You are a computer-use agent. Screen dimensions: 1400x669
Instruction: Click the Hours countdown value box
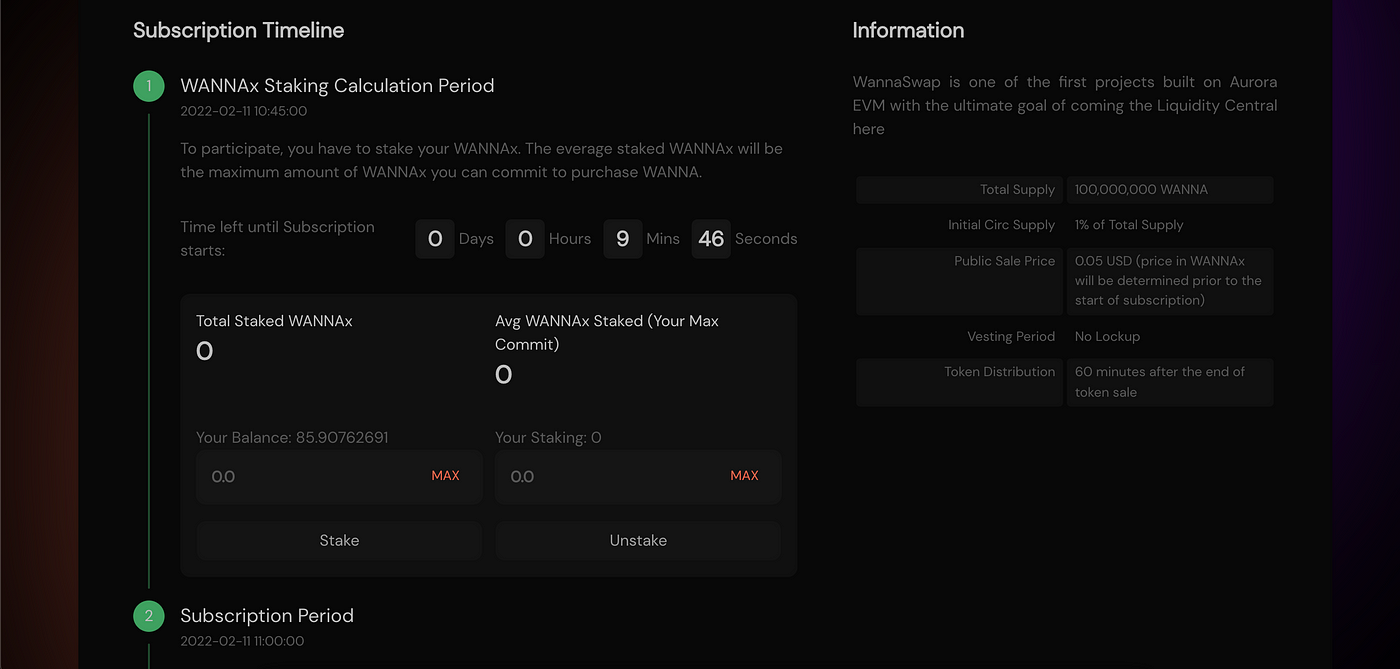525,239
